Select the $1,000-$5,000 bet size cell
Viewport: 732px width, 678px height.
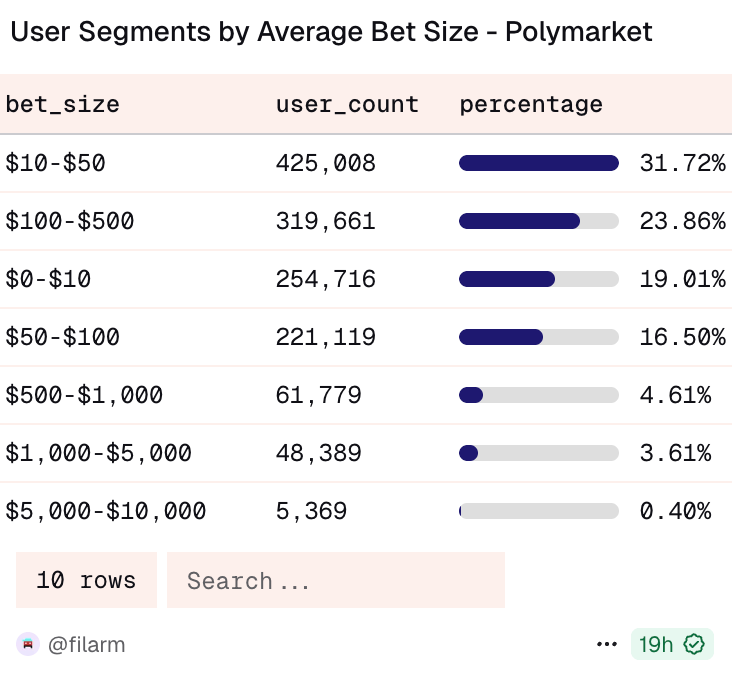99,453
